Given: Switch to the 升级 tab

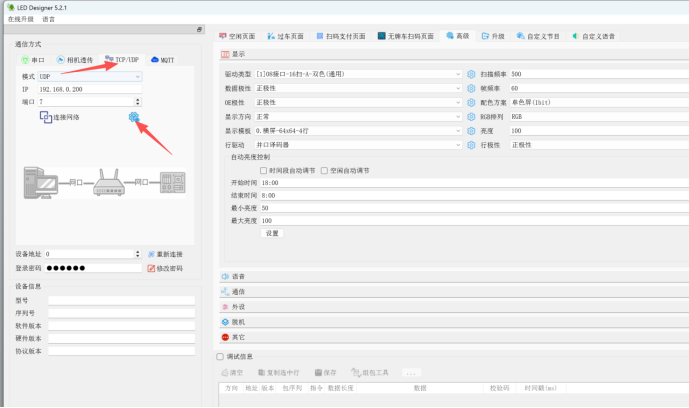Looking at the screenshot, I should (x=493, y=36).
